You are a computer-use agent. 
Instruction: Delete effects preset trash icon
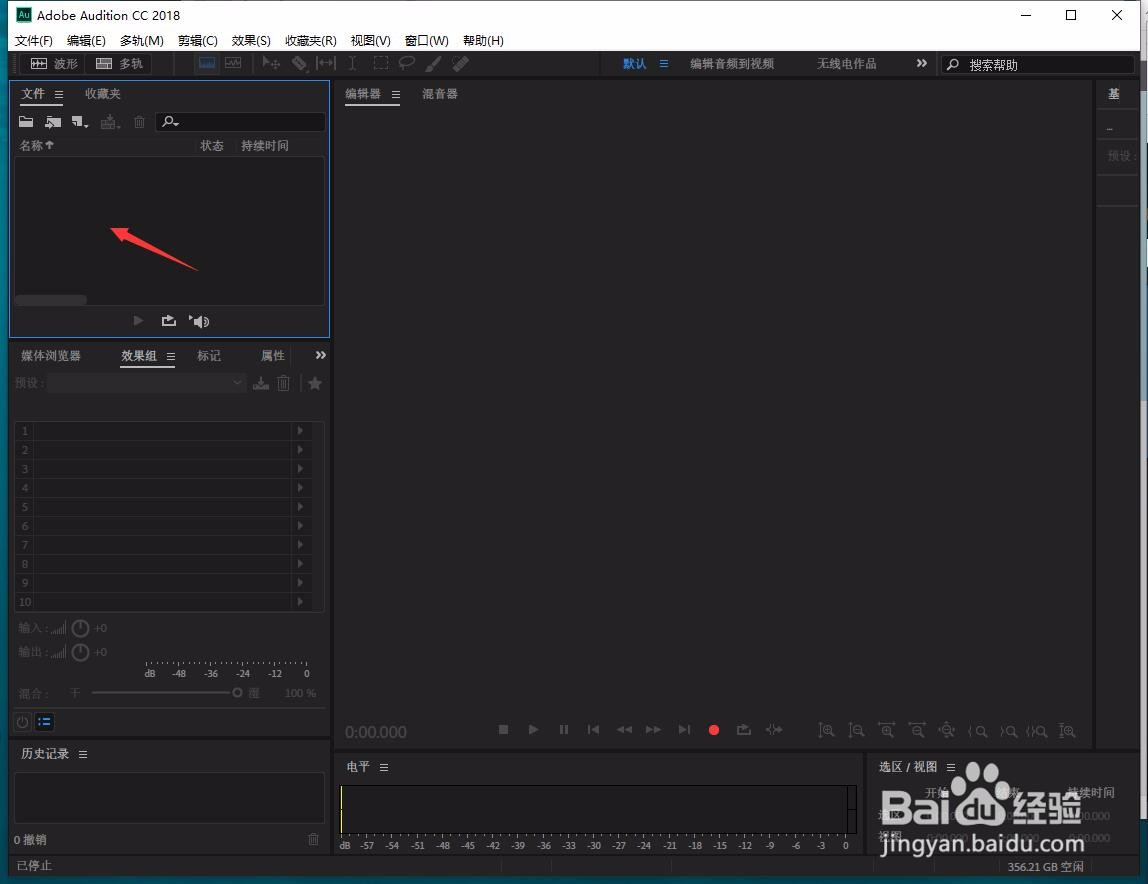click(284, 383)
